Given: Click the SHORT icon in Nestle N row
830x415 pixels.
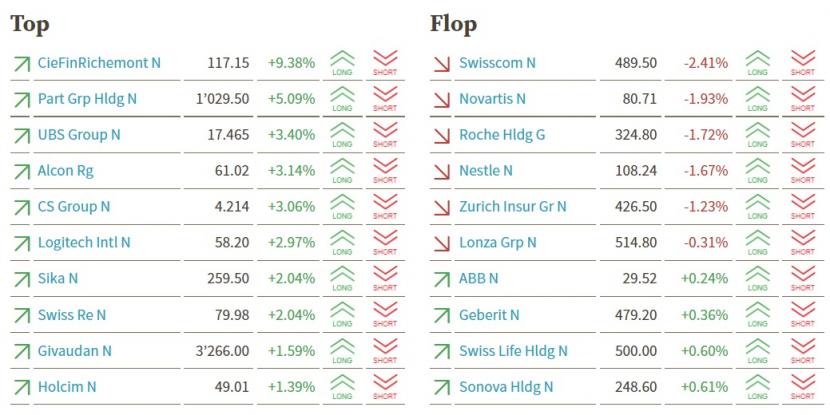Looking at the screenshot, I should point(802,170).
